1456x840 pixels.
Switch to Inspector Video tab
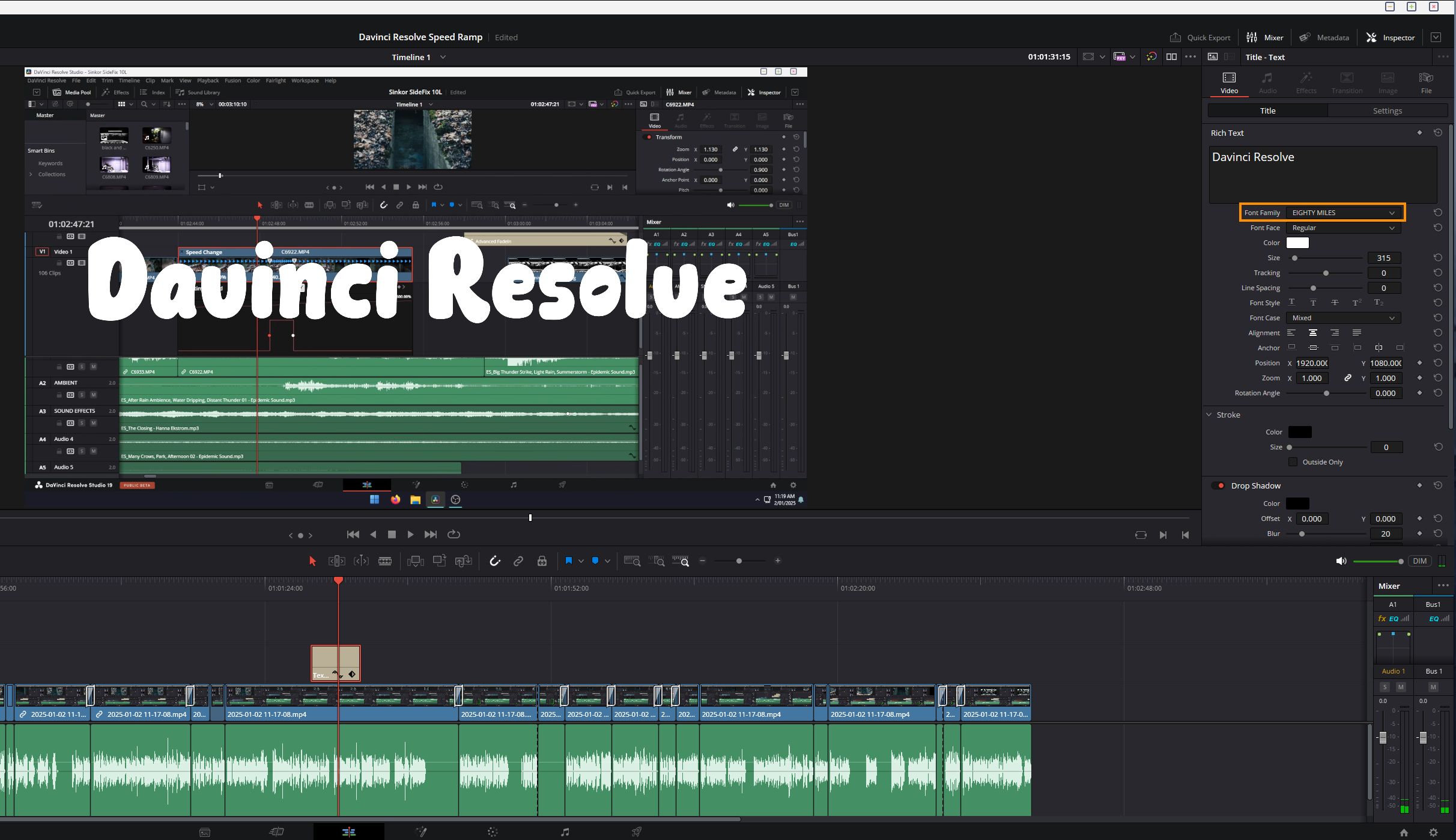point(1229,83)
